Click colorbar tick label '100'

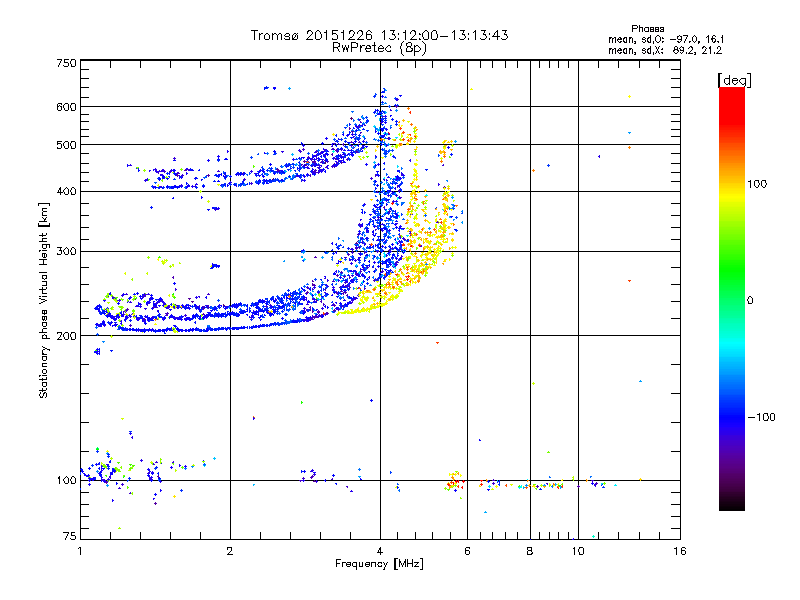pyautogui.click(x=757, y=184)
